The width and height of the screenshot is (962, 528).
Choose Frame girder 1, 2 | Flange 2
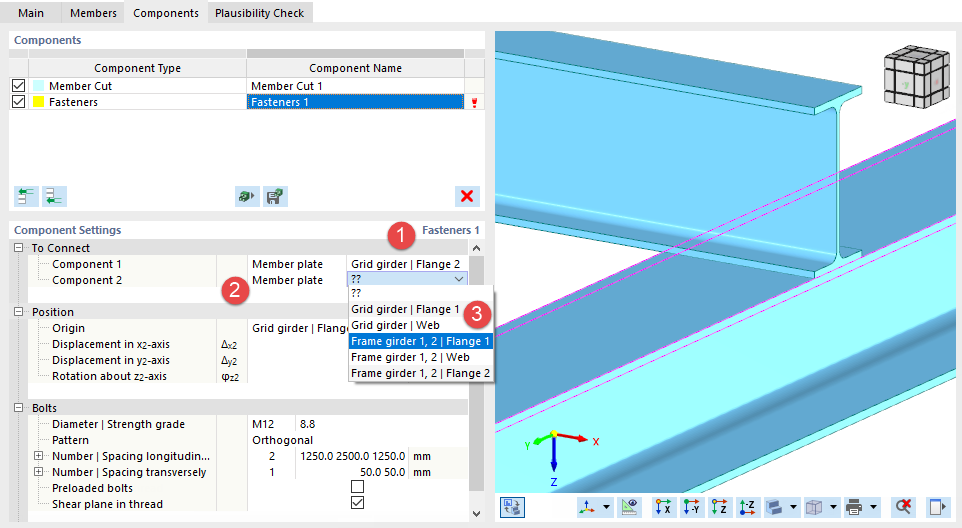pos(421,373)
